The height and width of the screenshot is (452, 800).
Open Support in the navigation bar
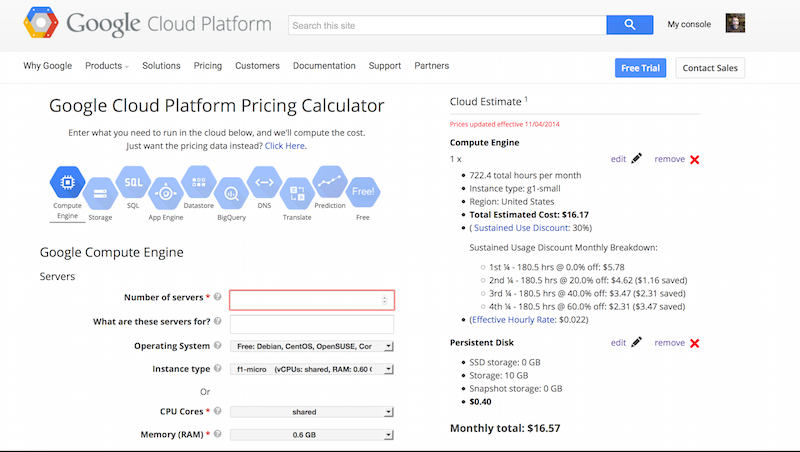tap(385, 66)
